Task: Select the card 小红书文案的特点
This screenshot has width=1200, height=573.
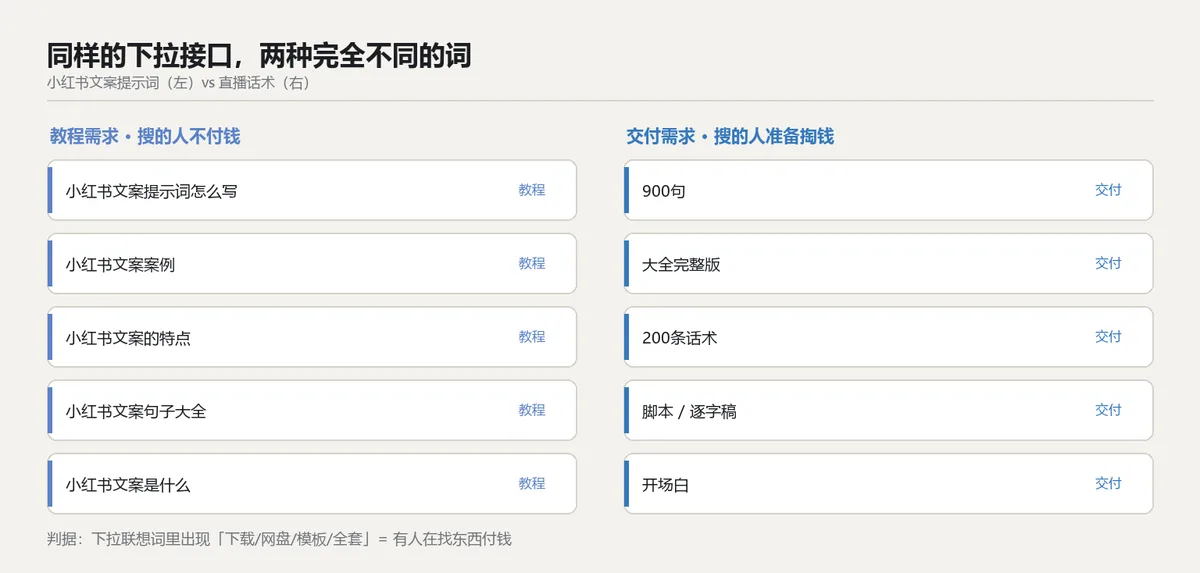Action: coord(312,337)
